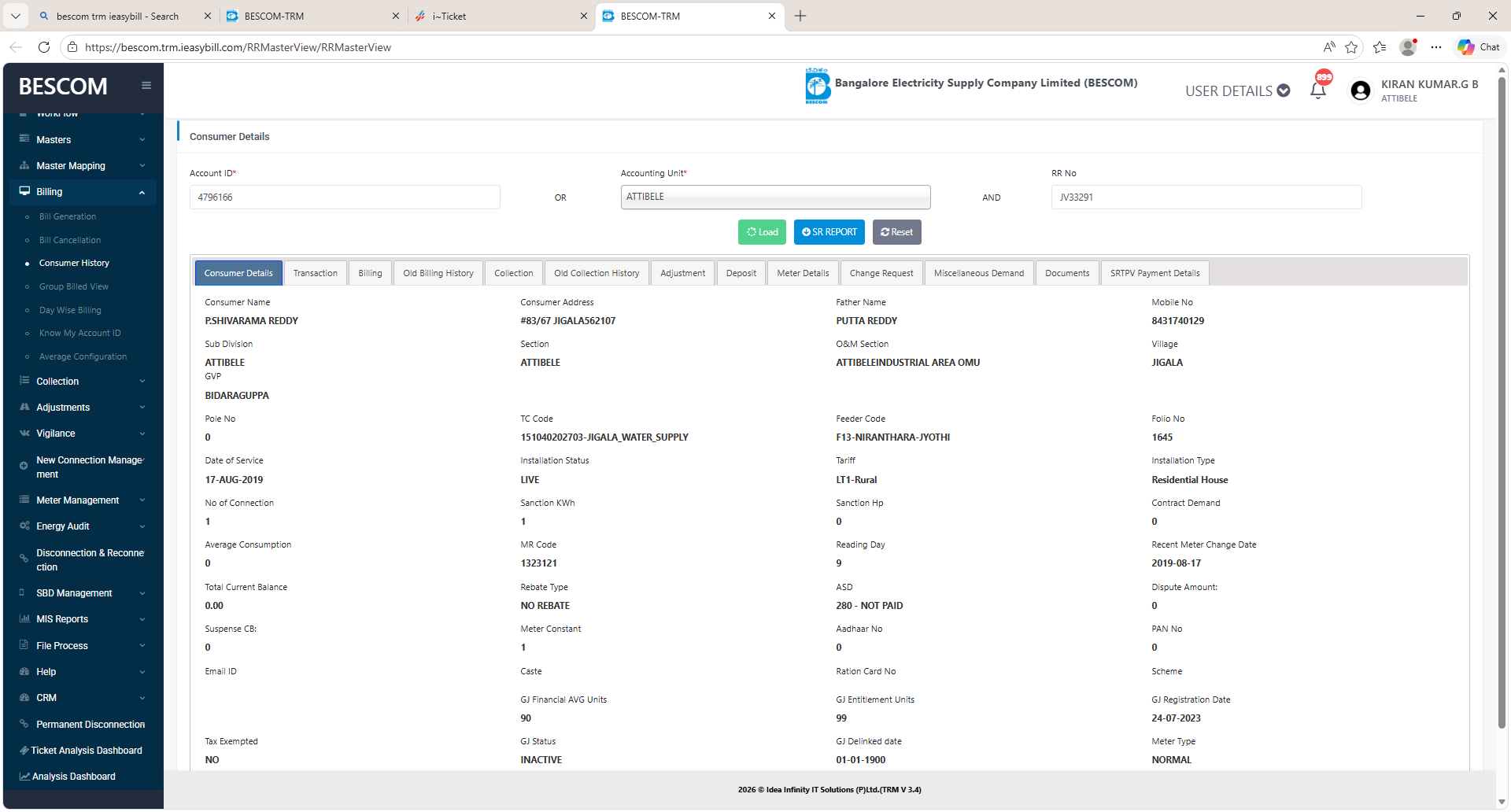The image size is (1511, 812).
Task: Open the new browser tab plus button
Action: (800, 16)
